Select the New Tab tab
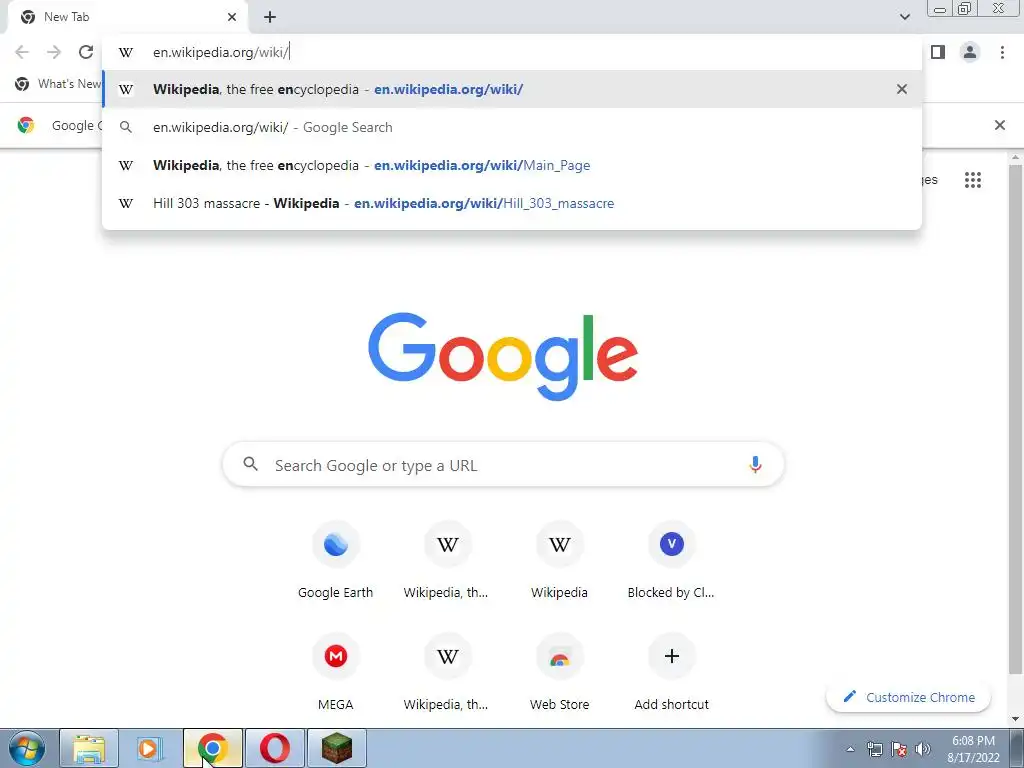Image resolution: width=1024 pixels, height=768 pixels. [127, 17]
